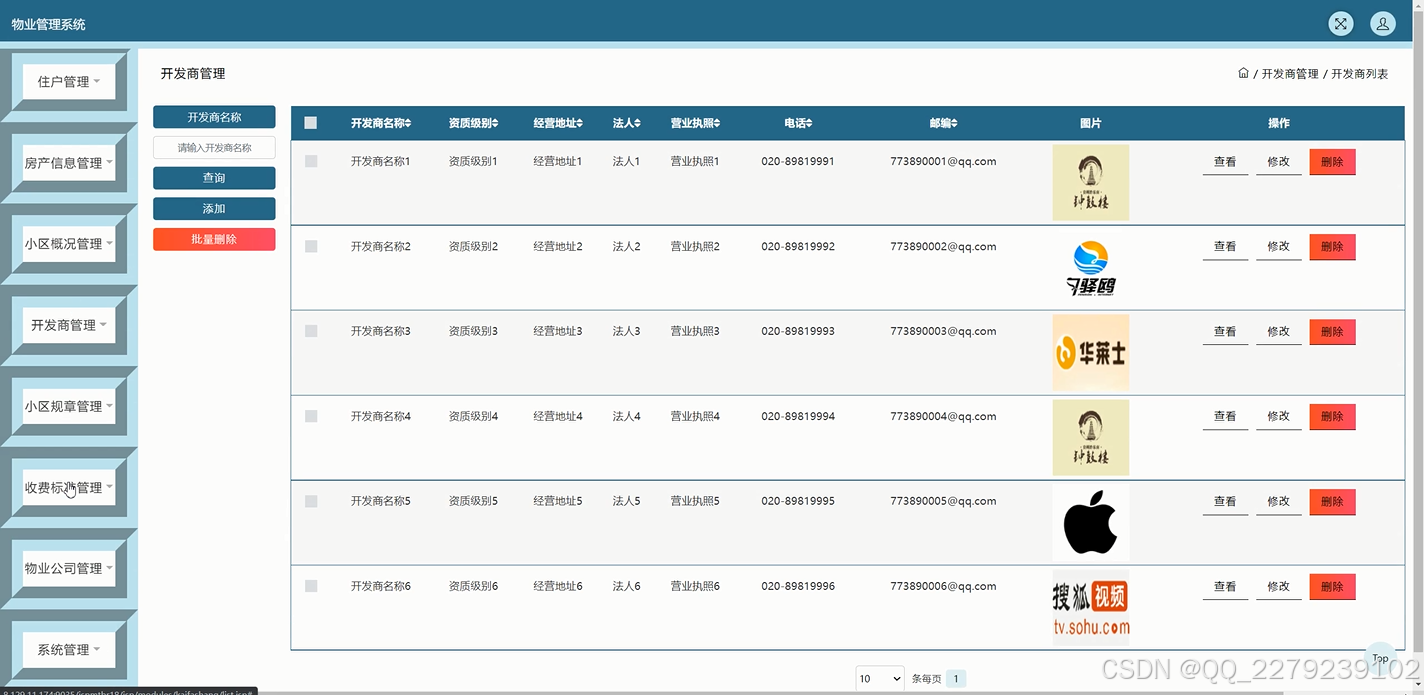Check the row for 开发商名称4
The image size is (1424, 695).
311,416
